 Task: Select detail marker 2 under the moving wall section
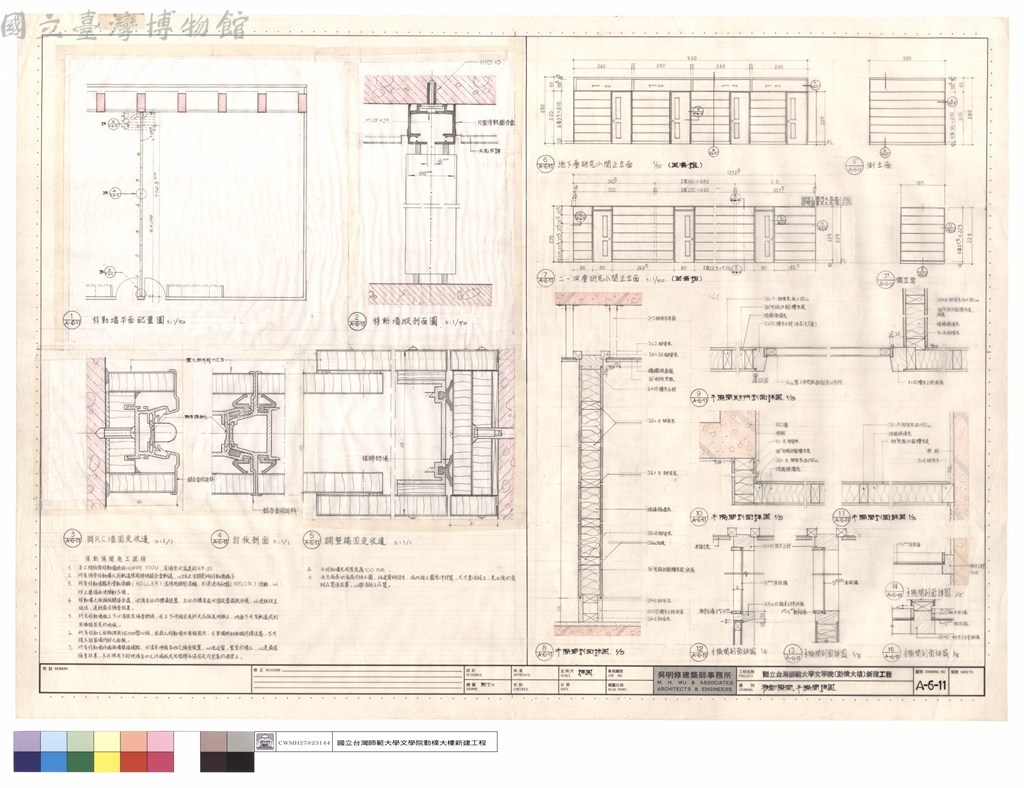click(357, 323)
